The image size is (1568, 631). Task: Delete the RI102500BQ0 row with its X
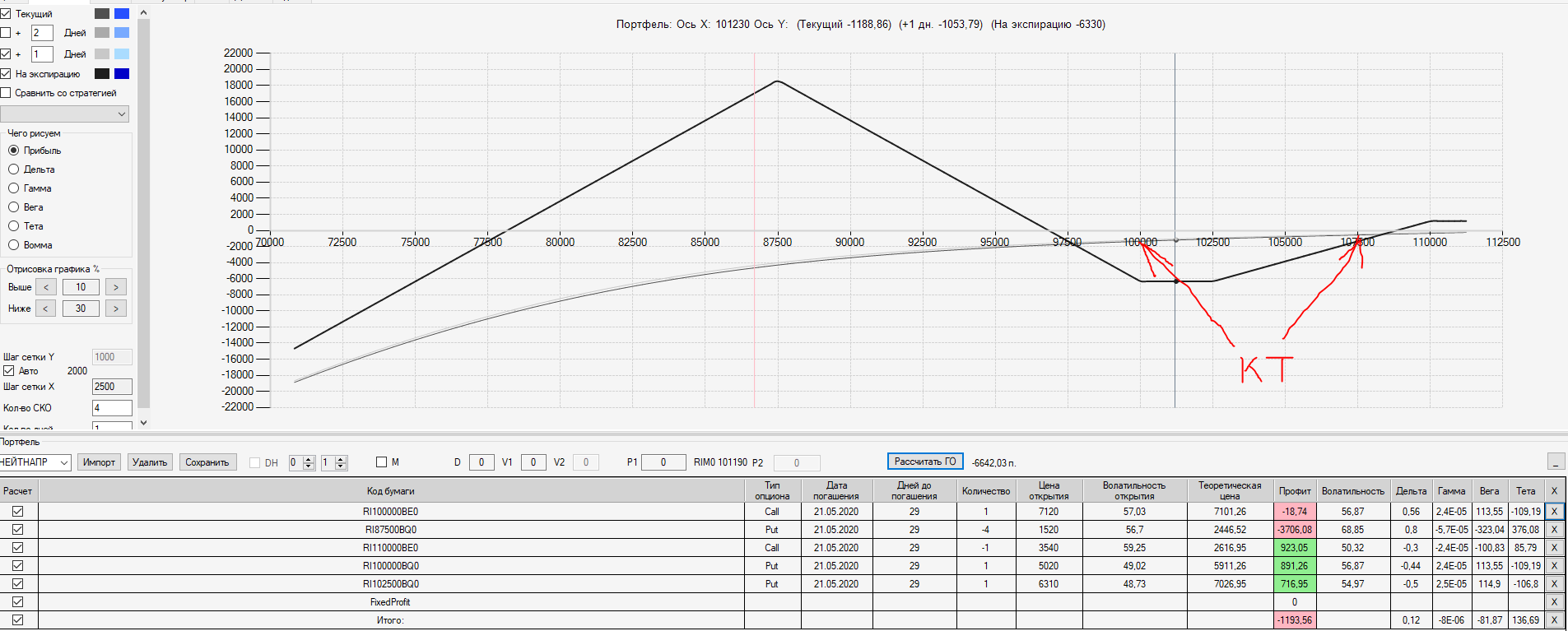tap(1554, 584)
